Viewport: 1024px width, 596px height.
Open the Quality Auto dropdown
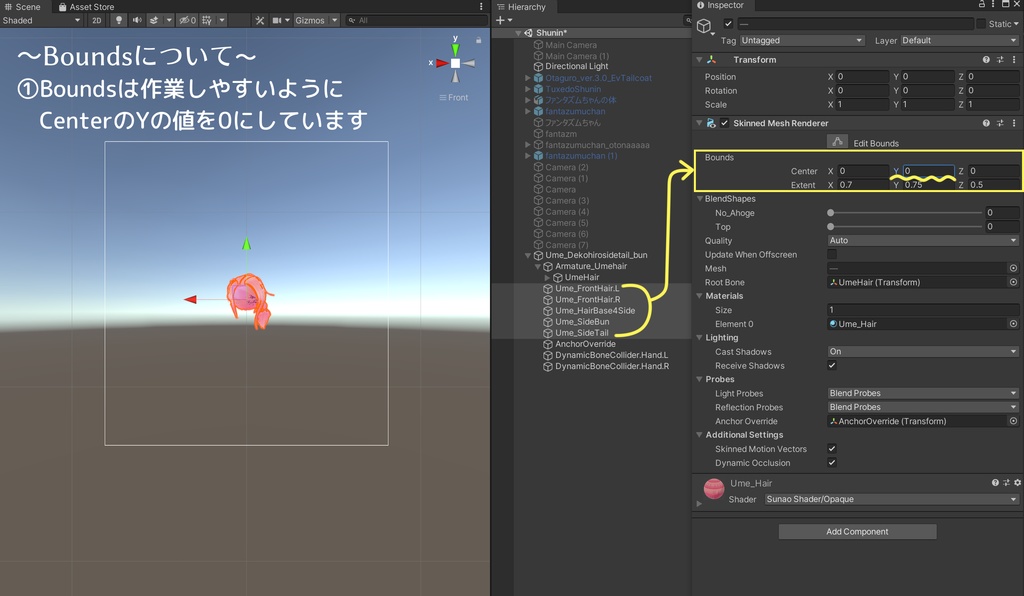click(x=923, y=240)
